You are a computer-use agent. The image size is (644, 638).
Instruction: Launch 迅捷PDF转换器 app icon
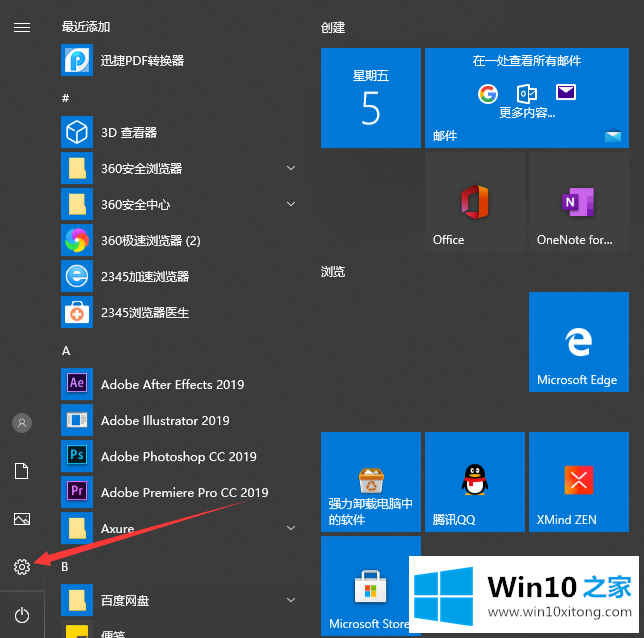point(77,60)
